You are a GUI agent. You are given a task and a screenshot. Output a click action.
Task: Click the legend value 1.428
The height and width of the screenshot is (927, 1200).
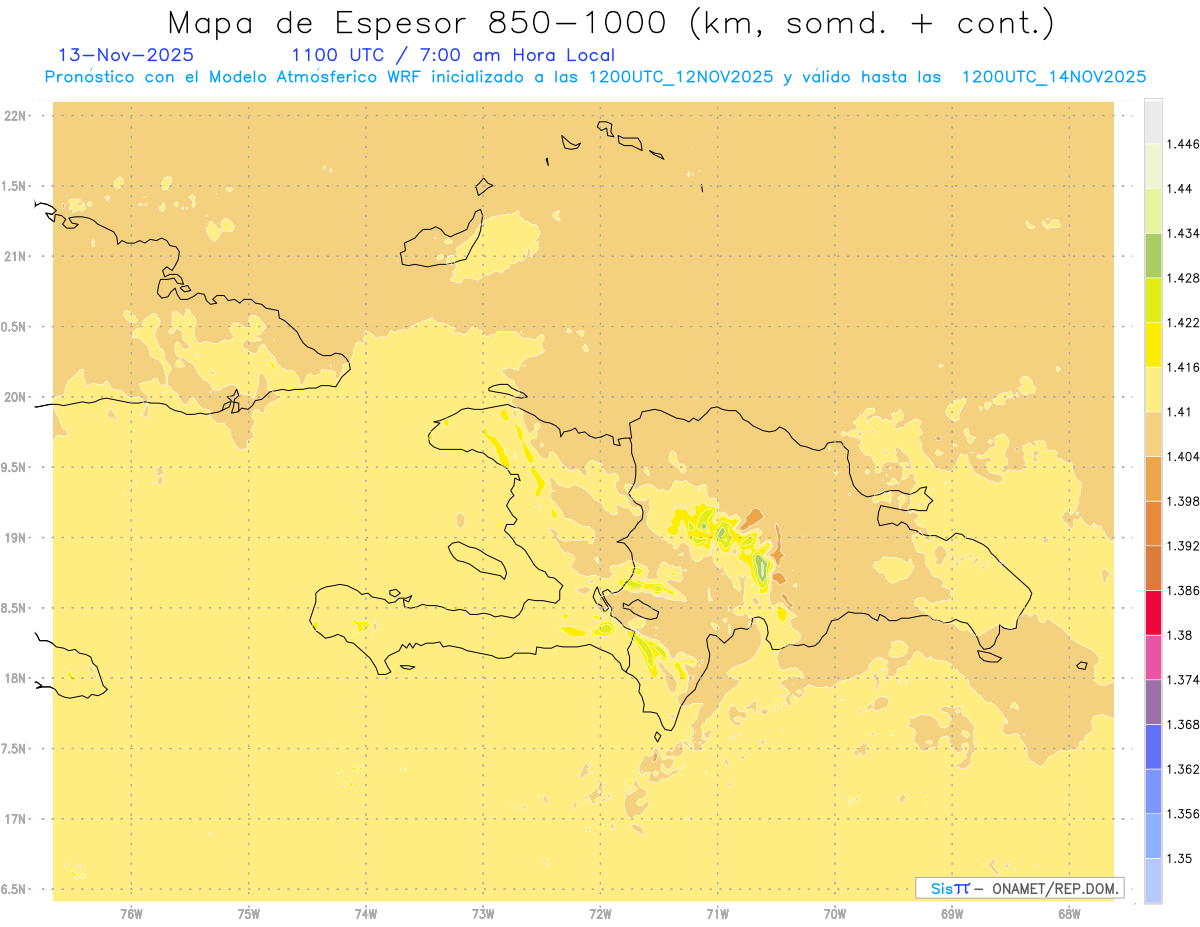(1183, 278)
